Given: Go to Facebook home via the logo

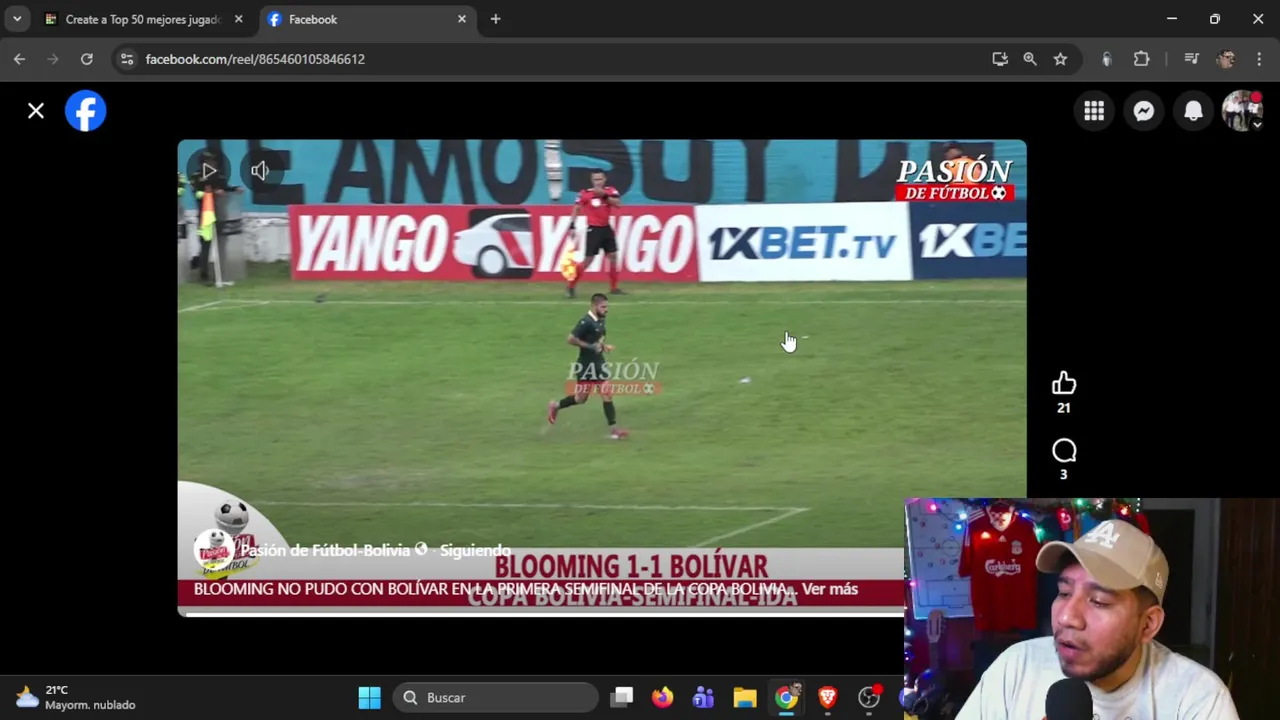Looking at the screenshot, I should [86, 111].
